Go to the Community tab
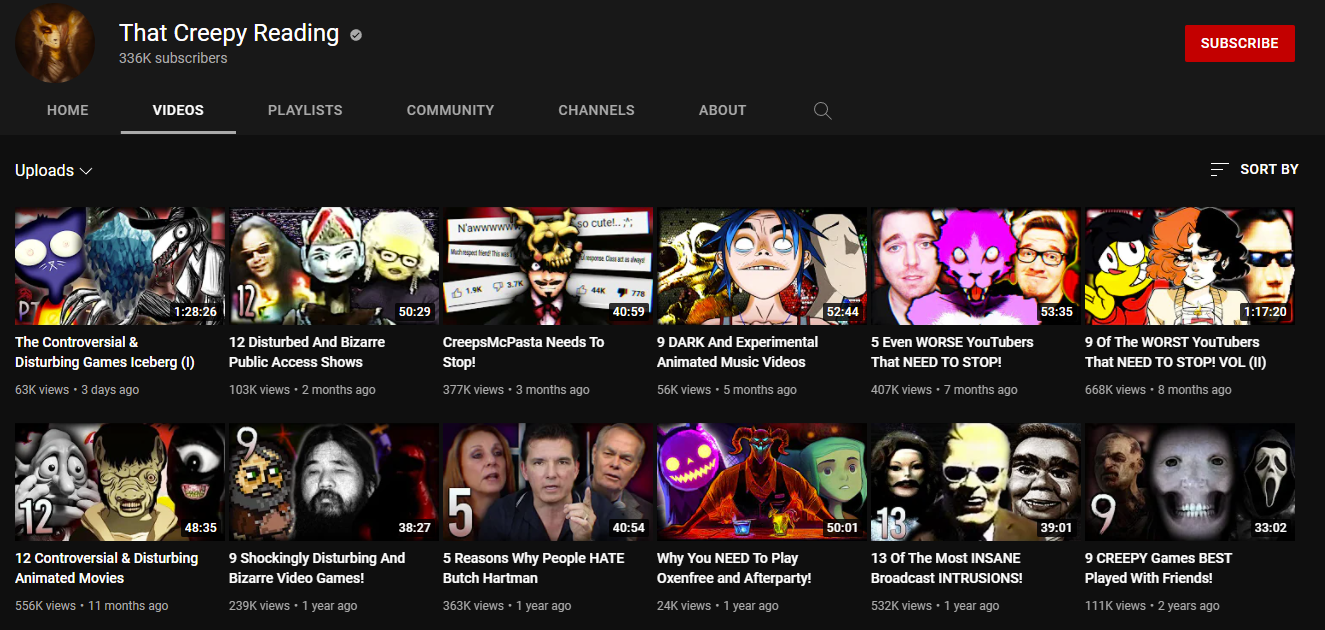Image resolution: width=1325 pixels, height=630 pixels. (x=450, y=110)
